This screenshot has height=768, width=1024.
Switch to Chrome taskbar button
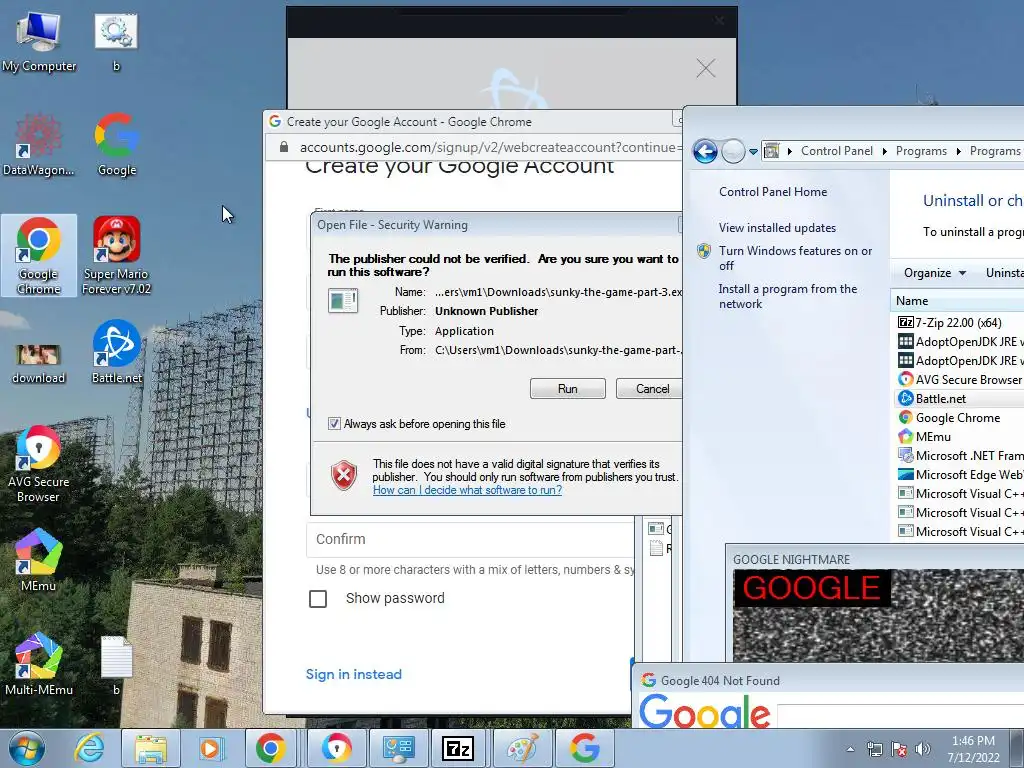coord(270,748)
